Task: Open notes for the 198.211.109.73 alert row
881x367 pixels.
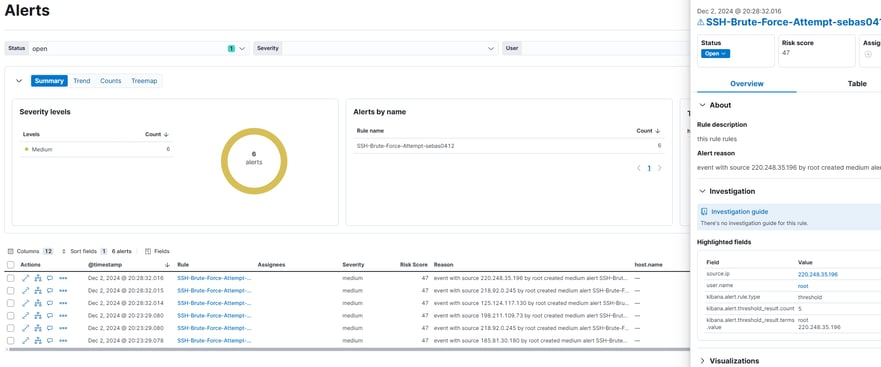Action: click(50, 315)
